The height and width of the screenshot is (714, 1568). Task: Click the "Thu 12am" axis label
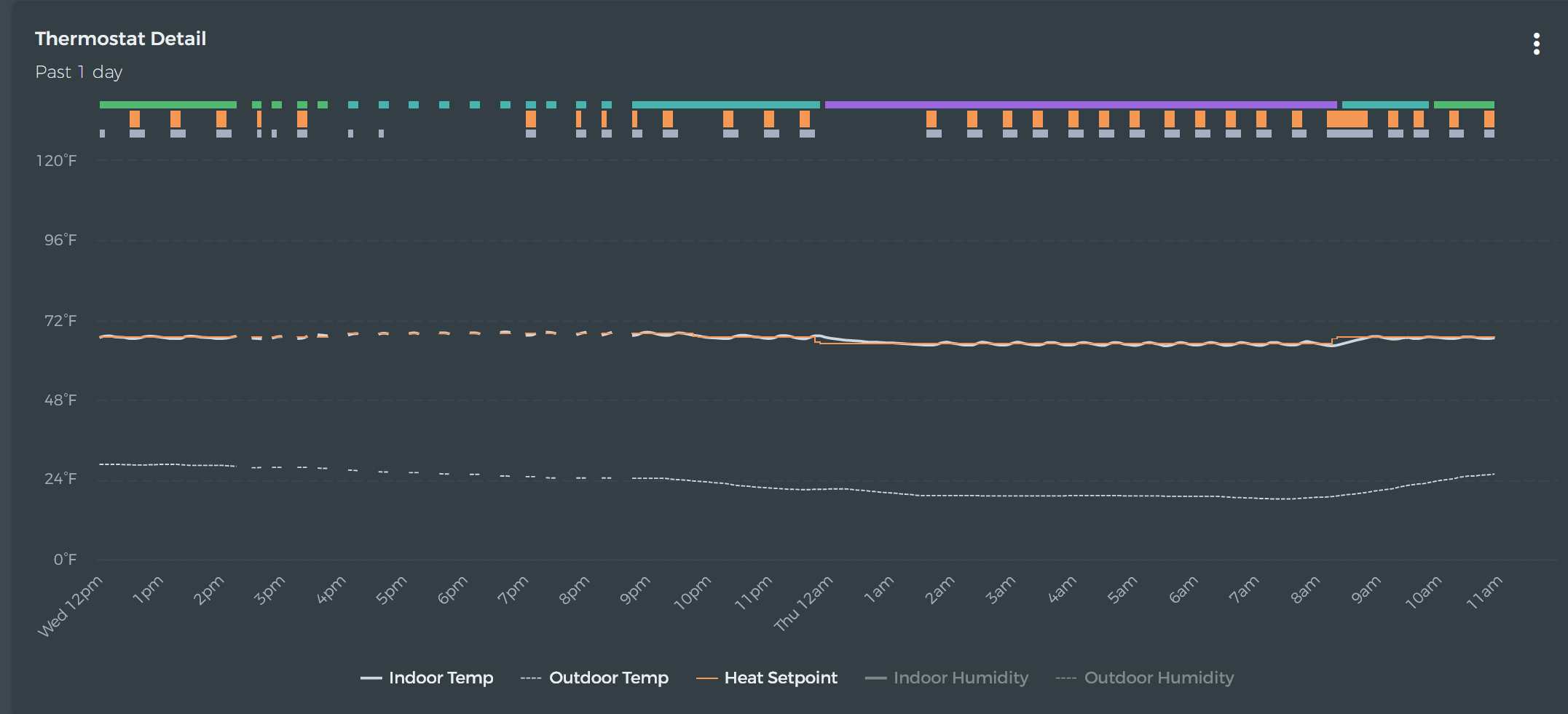(803, 603)
